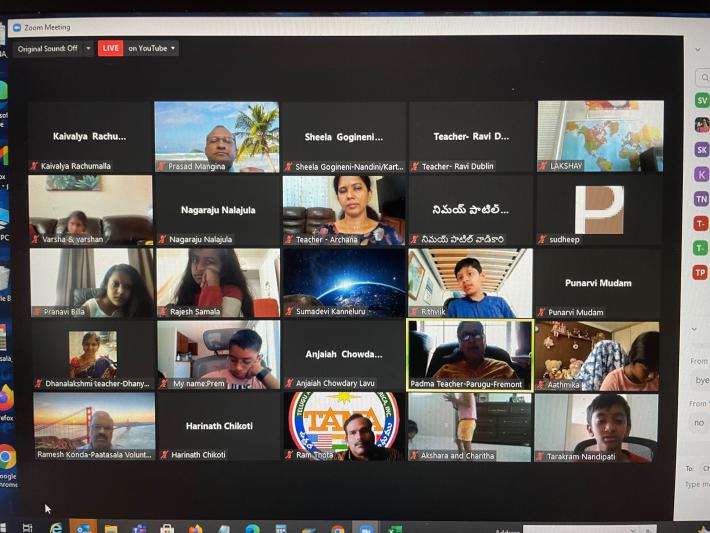Select the Ramesh Konda-Paatasala Volunteer bridge tile
Screen dimensions: 710x533
94,426
